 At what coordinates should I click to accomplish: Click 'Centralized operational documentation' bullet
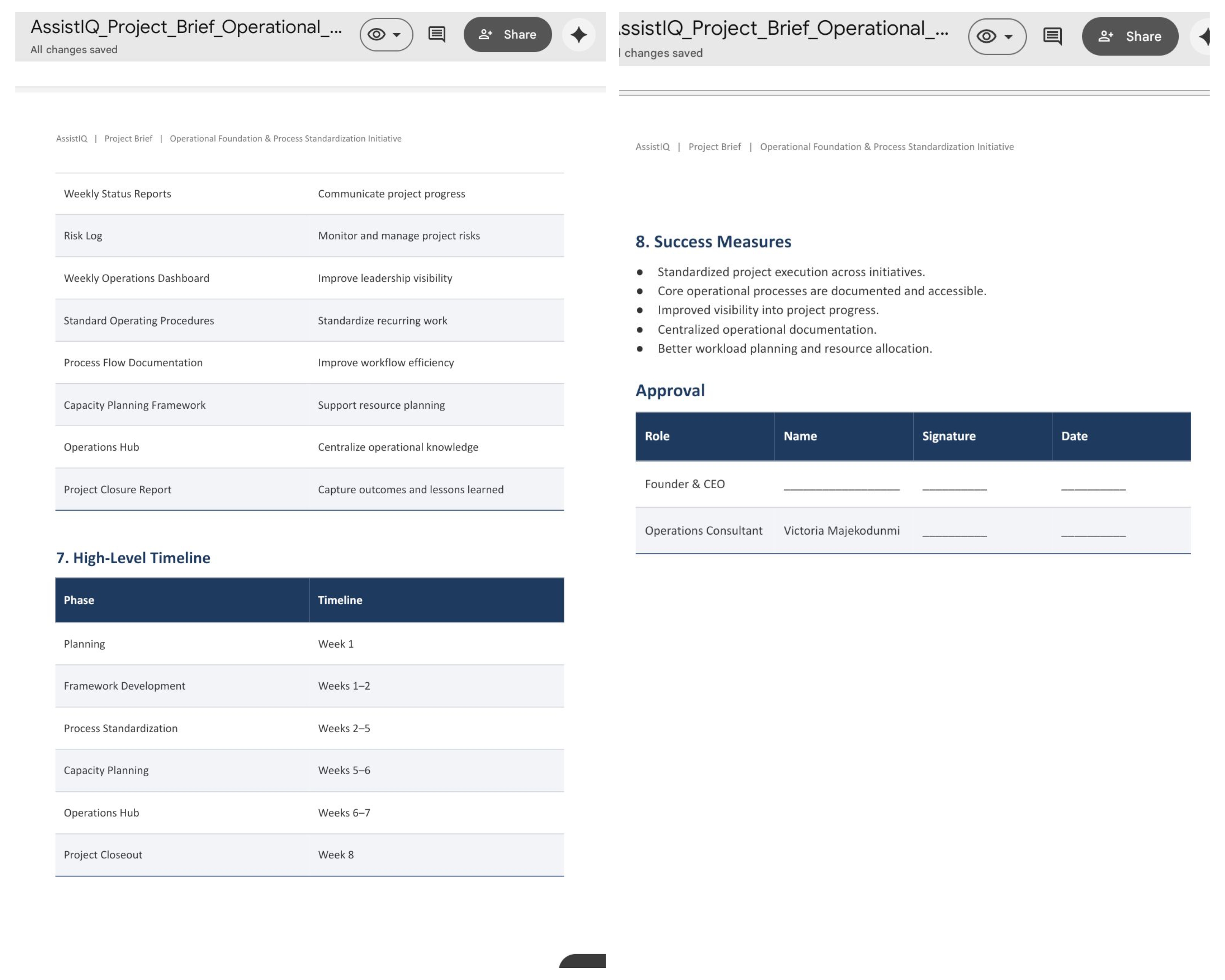(767, 330)
